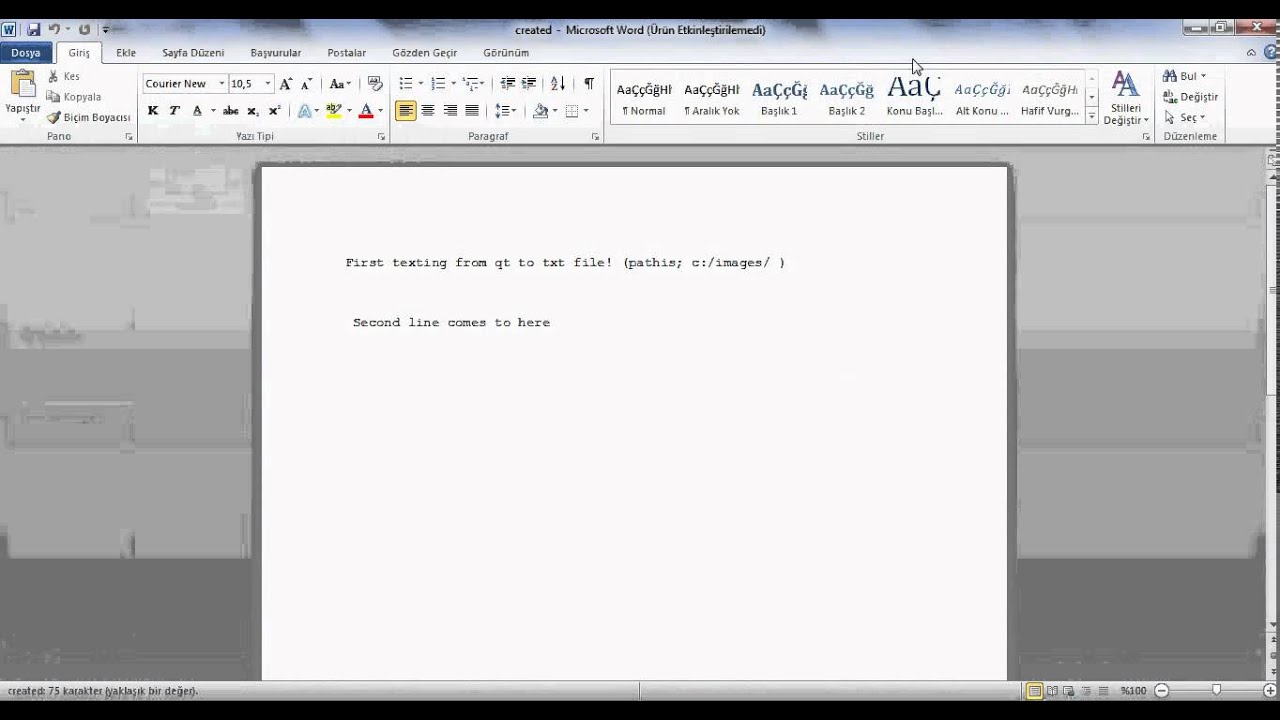Open the font name Courier New dropdown
This screenshot has width=1280, height=720.
click(x=222, y=84)
